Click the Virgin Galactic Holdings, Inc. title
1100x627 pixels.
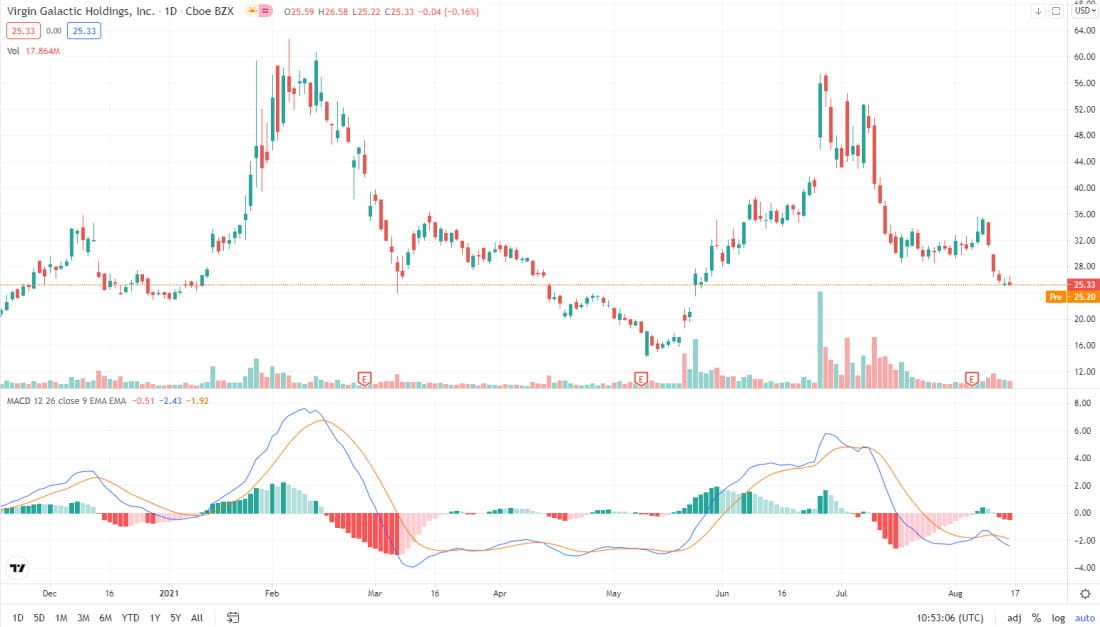point(81,11)
